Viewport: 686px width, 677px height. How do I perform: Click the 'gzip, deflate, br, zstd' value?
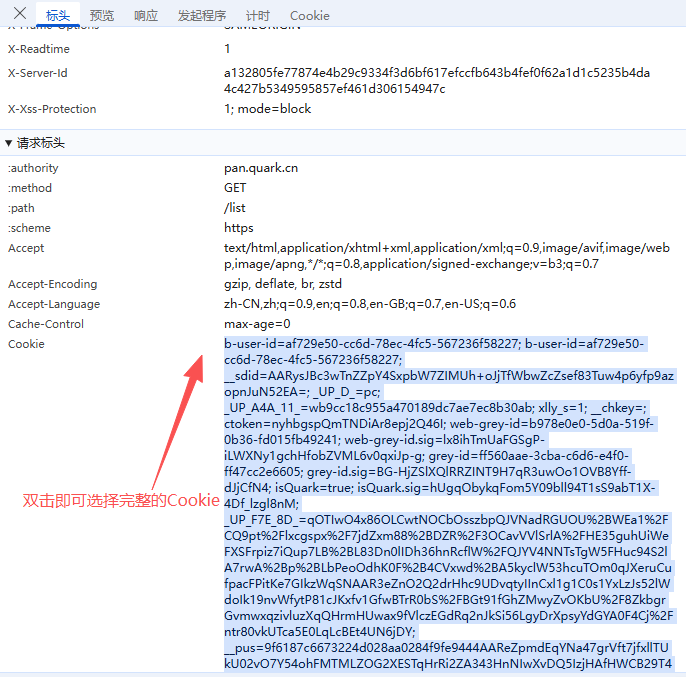tap(283, 284)
